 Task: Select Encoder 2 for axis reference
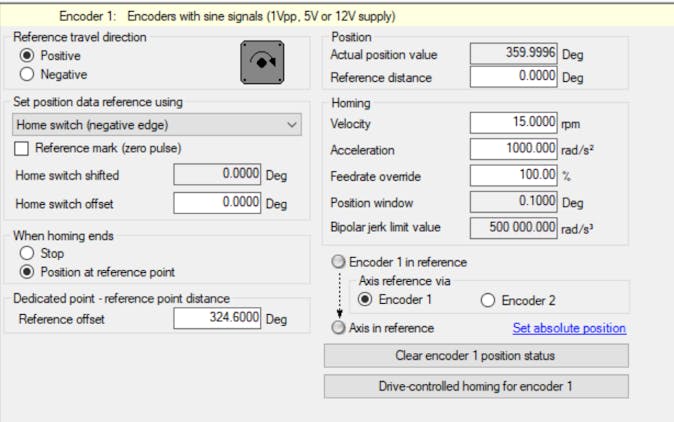(488, 299)
